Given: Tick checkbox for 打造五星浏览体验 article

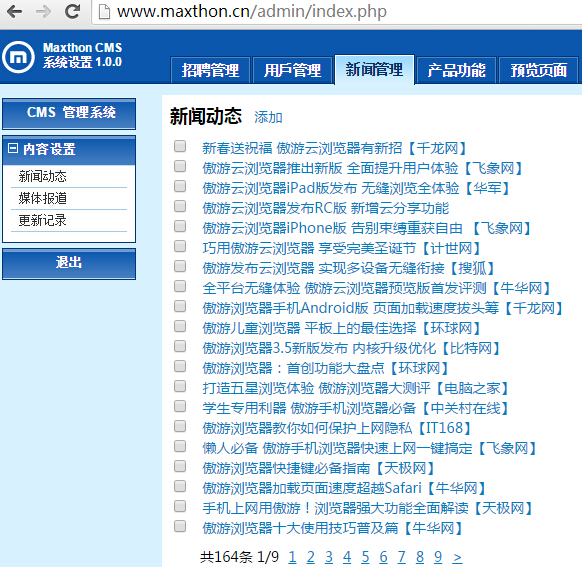Looking at the screenshot, I should pyautogui.click(x=180, y=386).
